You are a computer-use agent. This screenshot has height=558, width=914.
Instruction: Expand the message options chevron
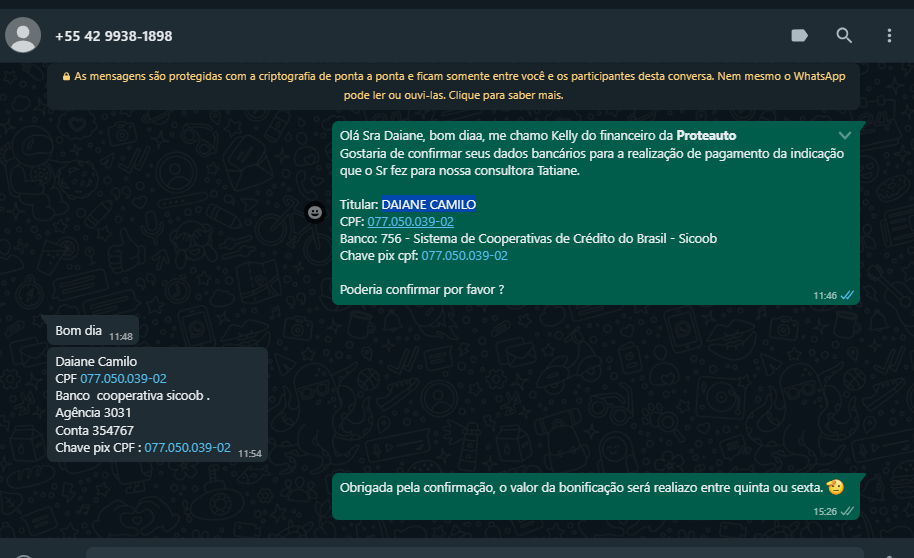845,135
